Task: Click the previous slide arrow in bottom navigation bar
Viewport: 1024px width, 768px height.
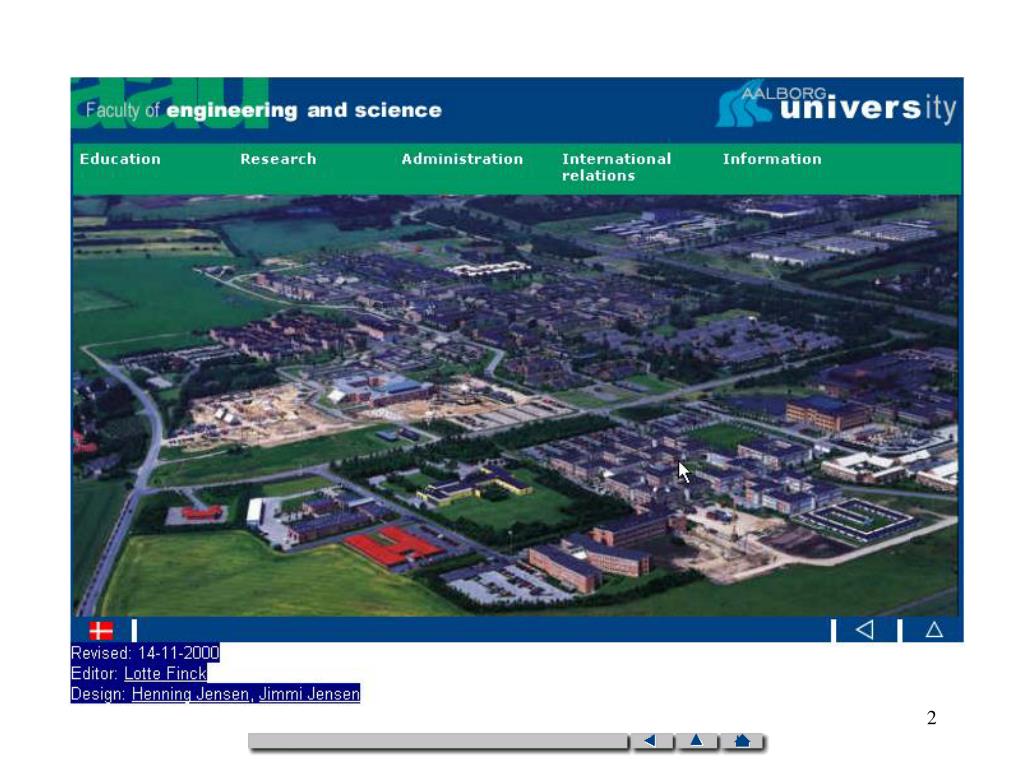Action: tap(650, 741)
